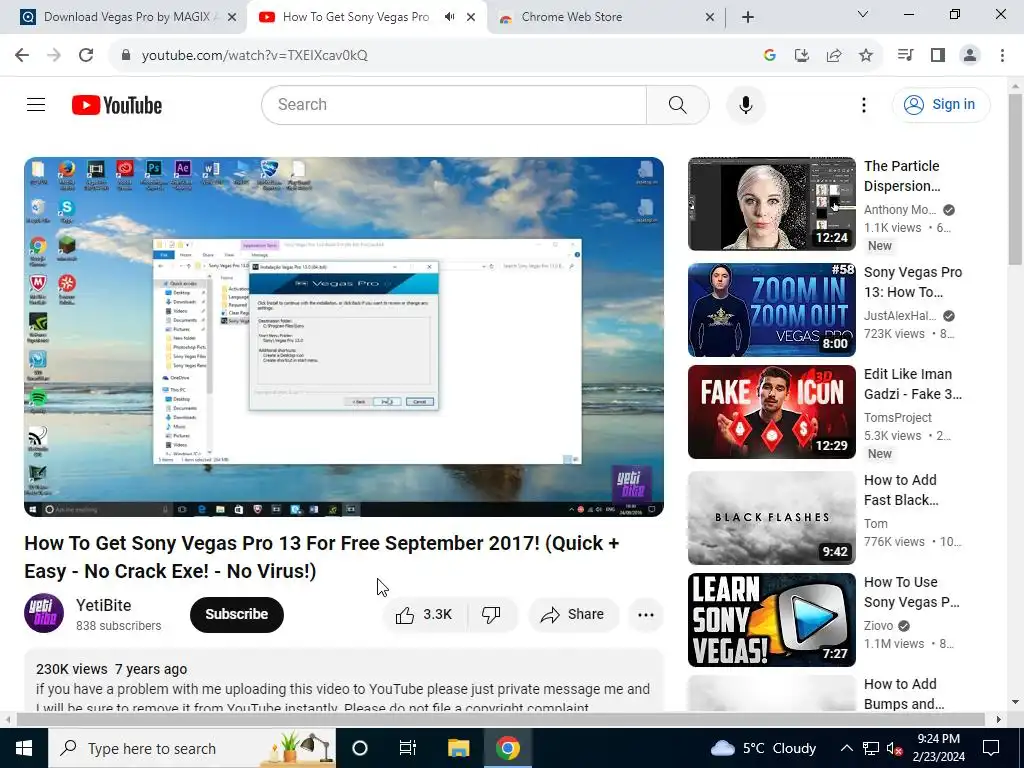1024x768 pixels.
Task: Open 'How To Use Sony Vegas P...' title
Action: 912,592
